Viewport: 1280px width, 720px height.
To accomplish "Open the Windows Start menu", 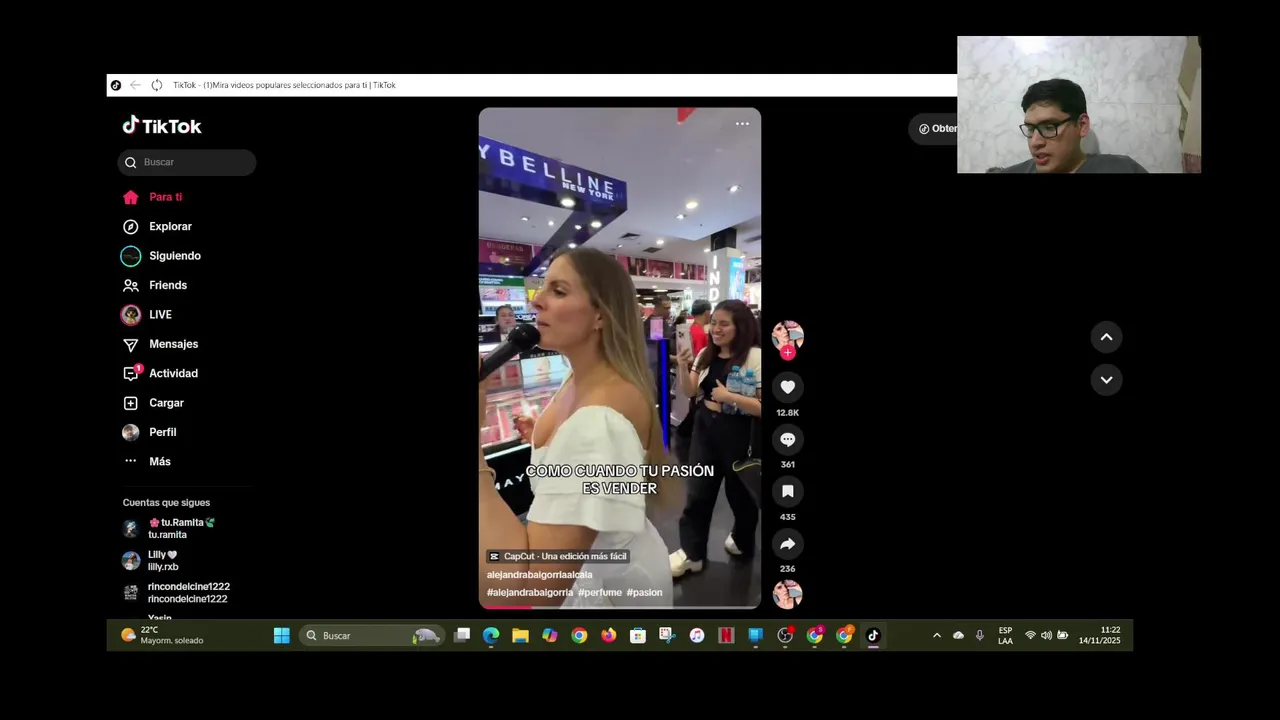I will (282, 635).
